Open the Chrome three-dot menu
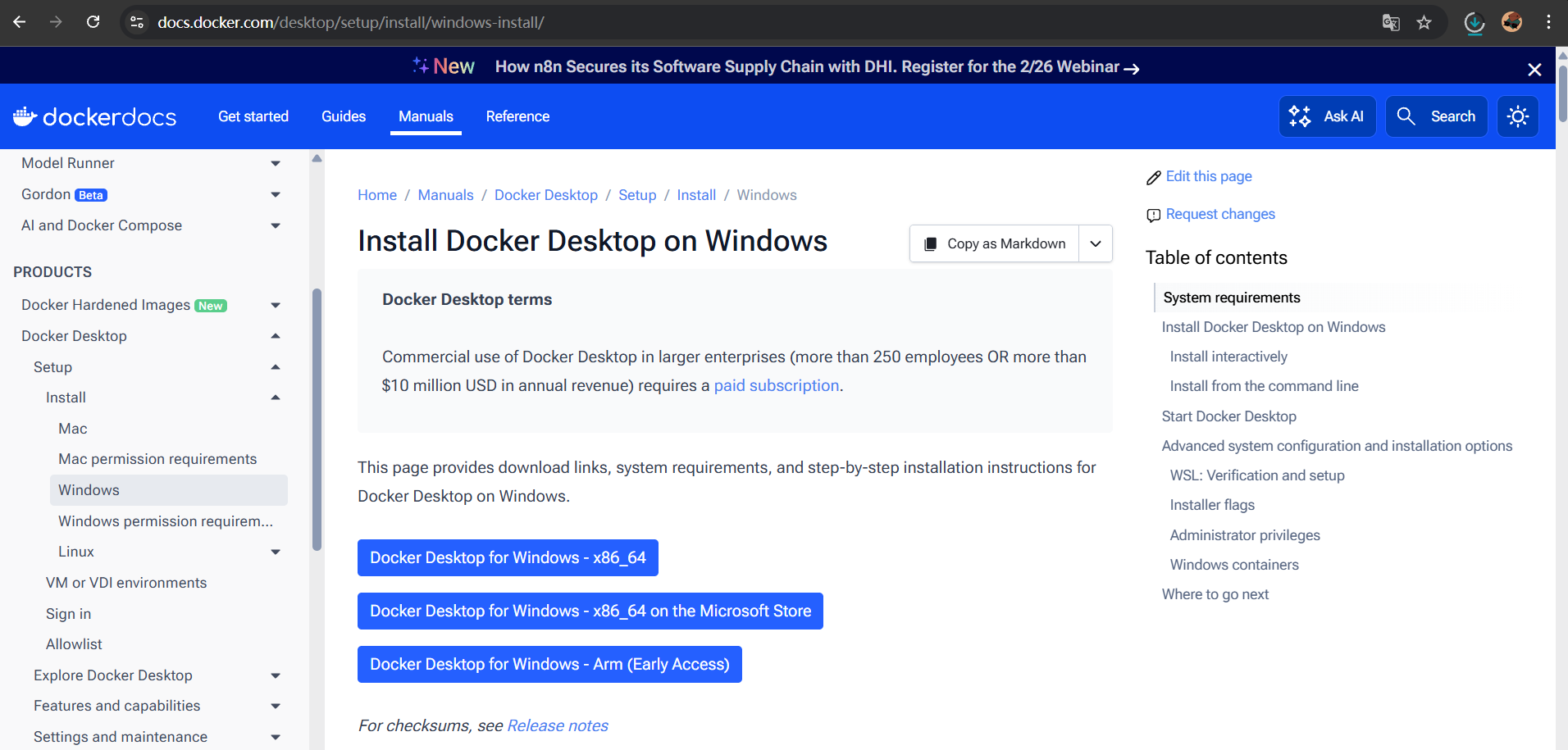Image resolution: width=1568 pixels, height=750 pixels. click(1549, 22)
